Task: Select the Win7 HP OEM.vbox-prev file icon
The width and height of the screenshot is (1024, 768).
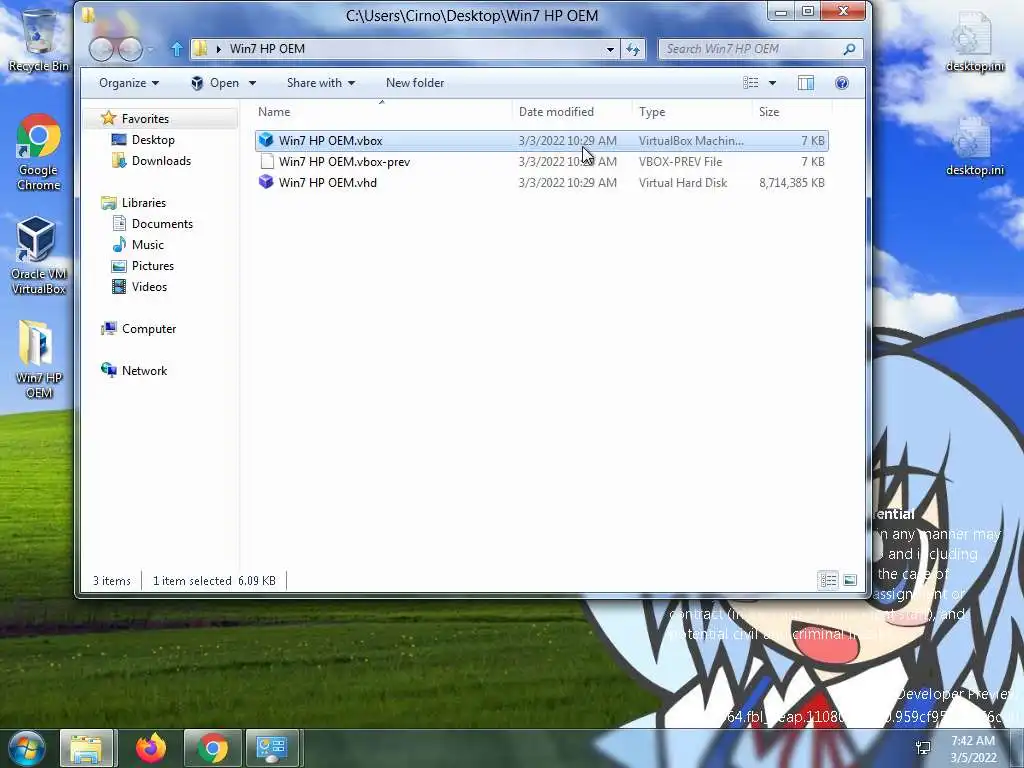Action: [x=266, y=161]
